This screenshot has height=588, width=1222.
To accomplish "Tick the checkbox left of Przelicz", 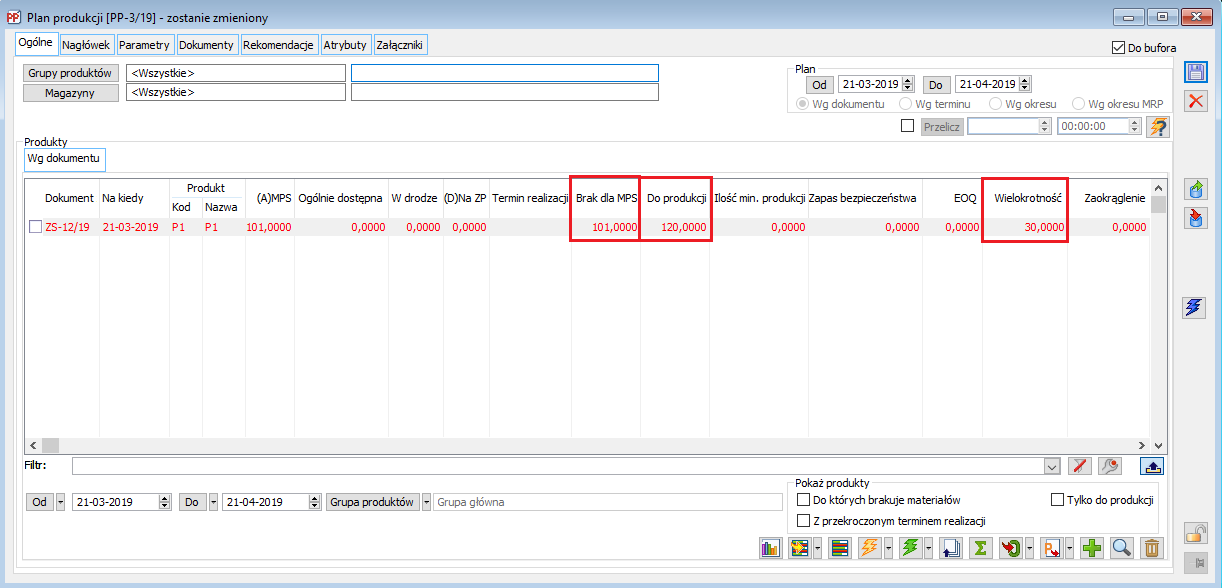I will 908,126.
